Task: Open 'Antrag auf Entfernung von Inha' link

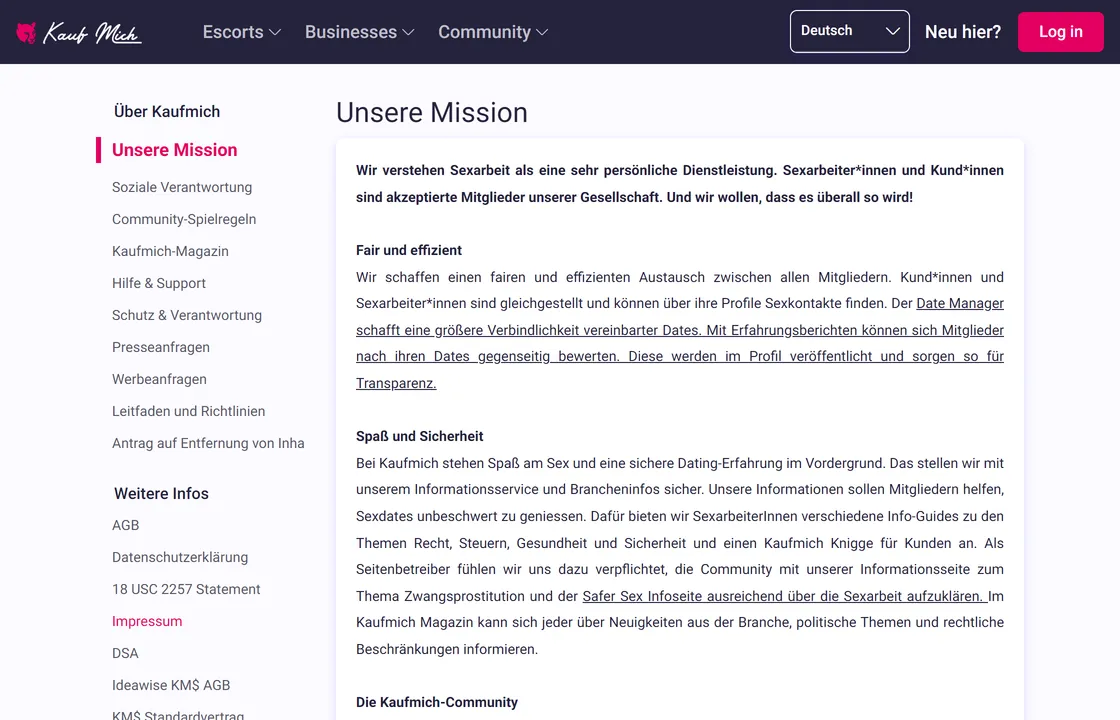Action: click(x=208, y=444)
